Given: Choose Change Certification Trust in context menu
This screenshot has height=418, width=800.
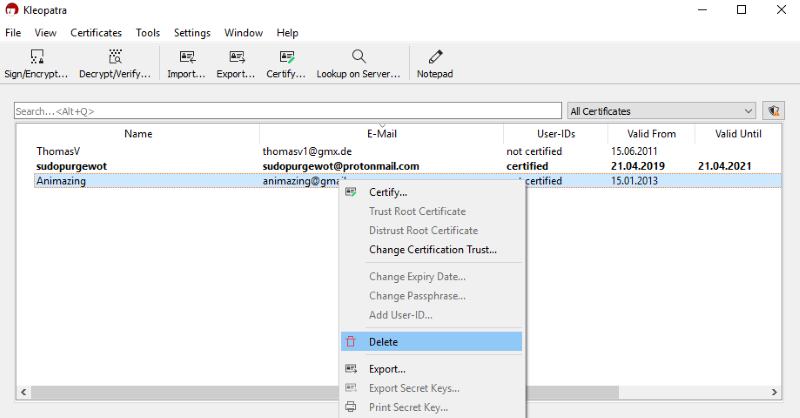Looking at the screenshot, I should tap(432, 249).
